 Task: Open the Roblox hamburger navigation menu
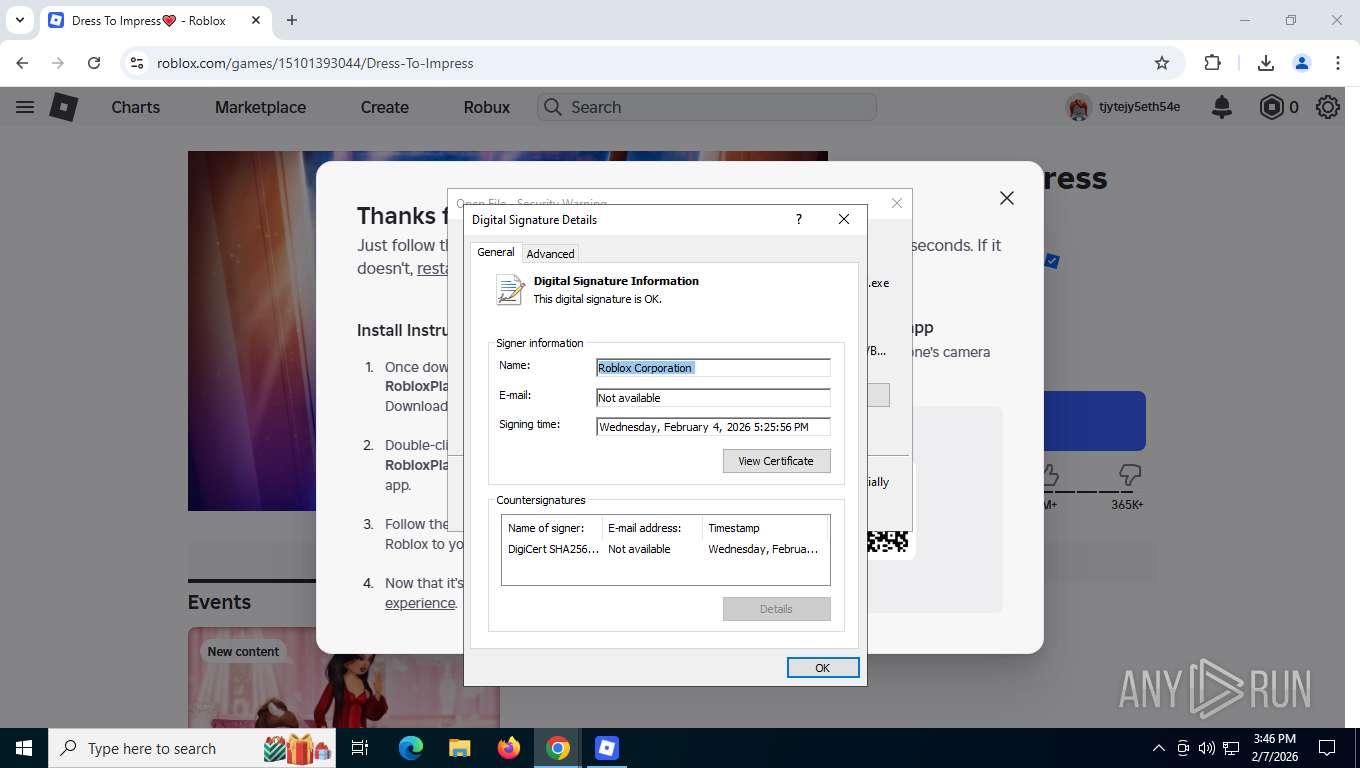(x=25, y=107)
